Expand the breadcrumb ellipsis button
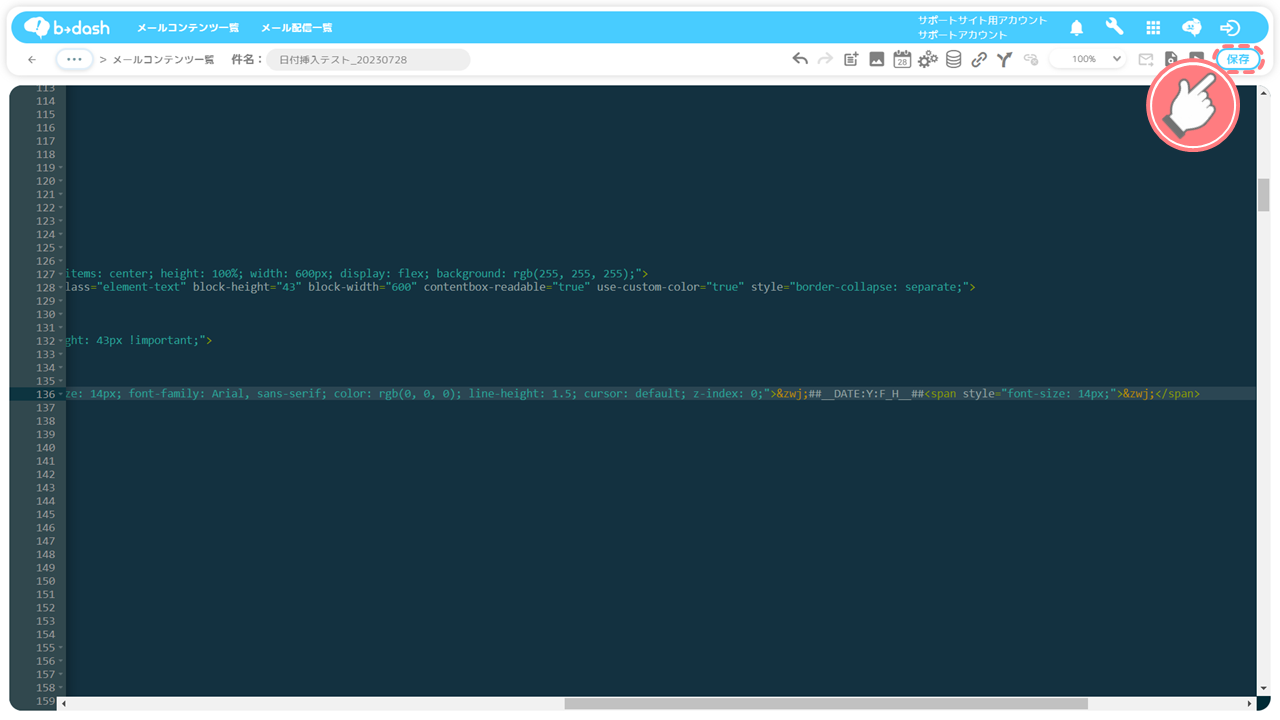The height and width of the screenshot is (720, 1280). [x=74, y=59]
